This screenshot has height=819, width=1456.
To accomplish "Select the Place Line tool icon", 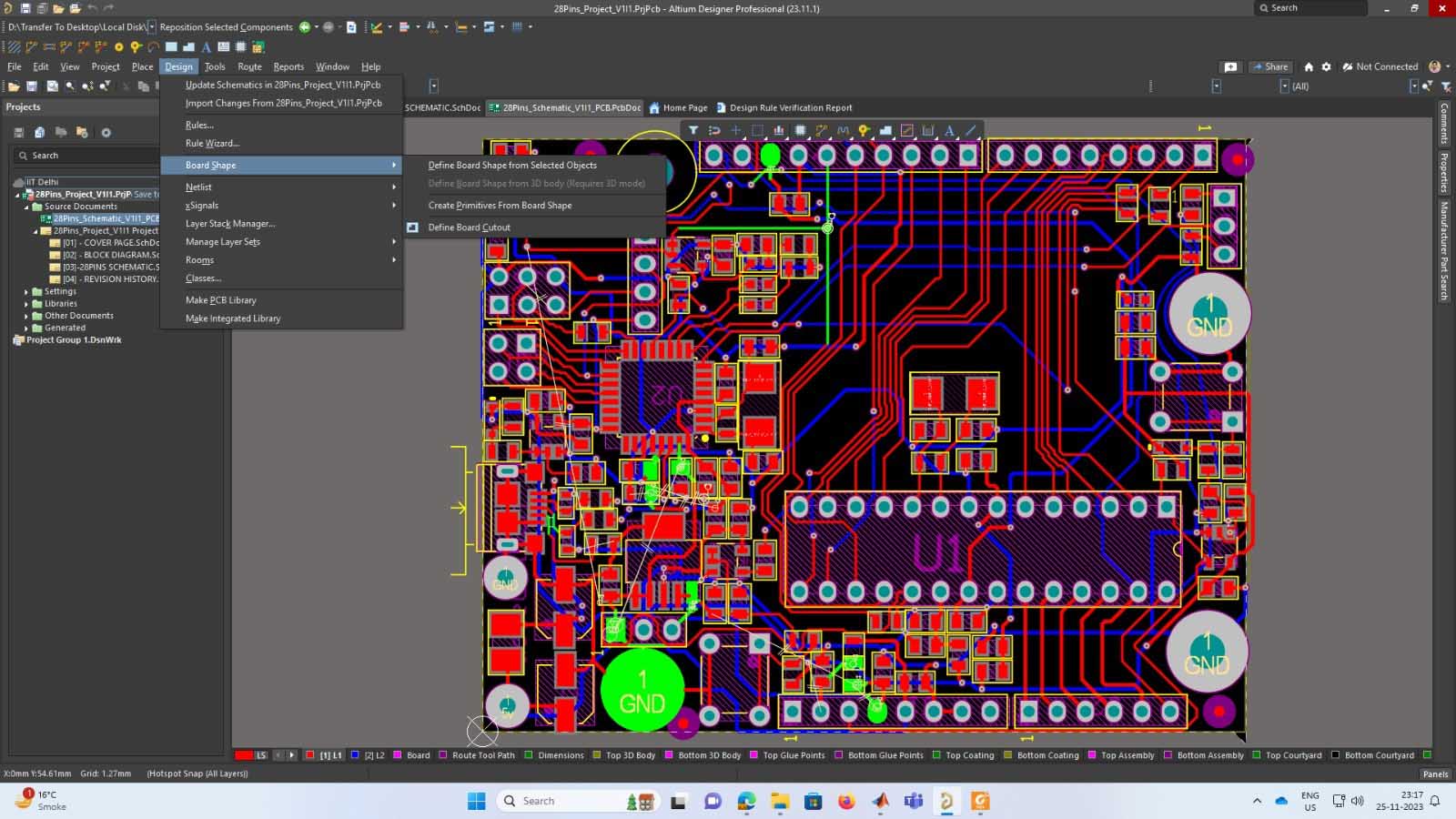I will (x=971, y=130).
